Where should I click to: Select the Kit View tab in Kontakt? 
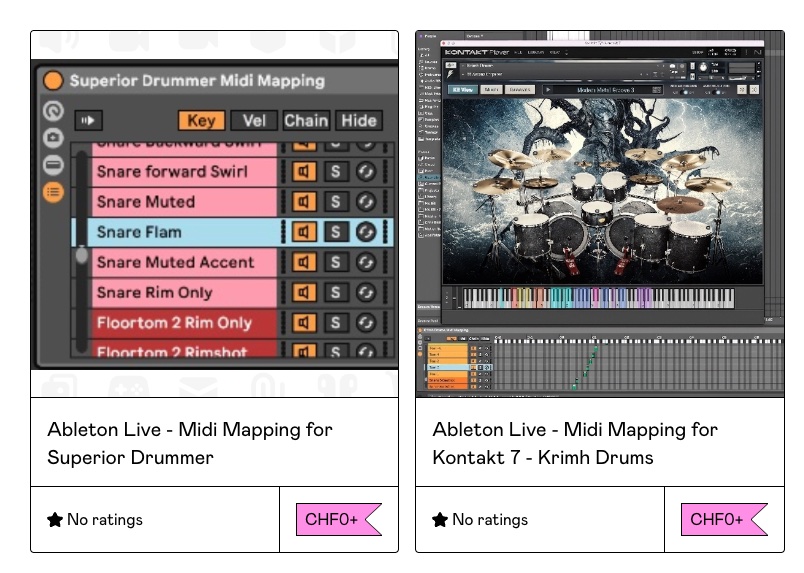pos(463,90)
